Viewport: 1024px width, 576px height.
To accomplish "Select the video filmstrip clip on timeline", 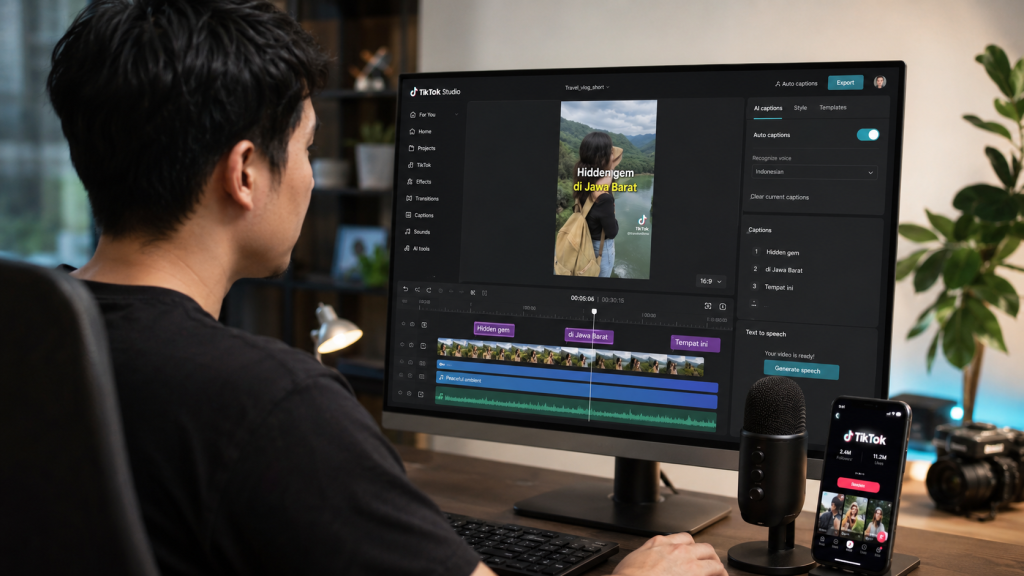I will 570,357.
